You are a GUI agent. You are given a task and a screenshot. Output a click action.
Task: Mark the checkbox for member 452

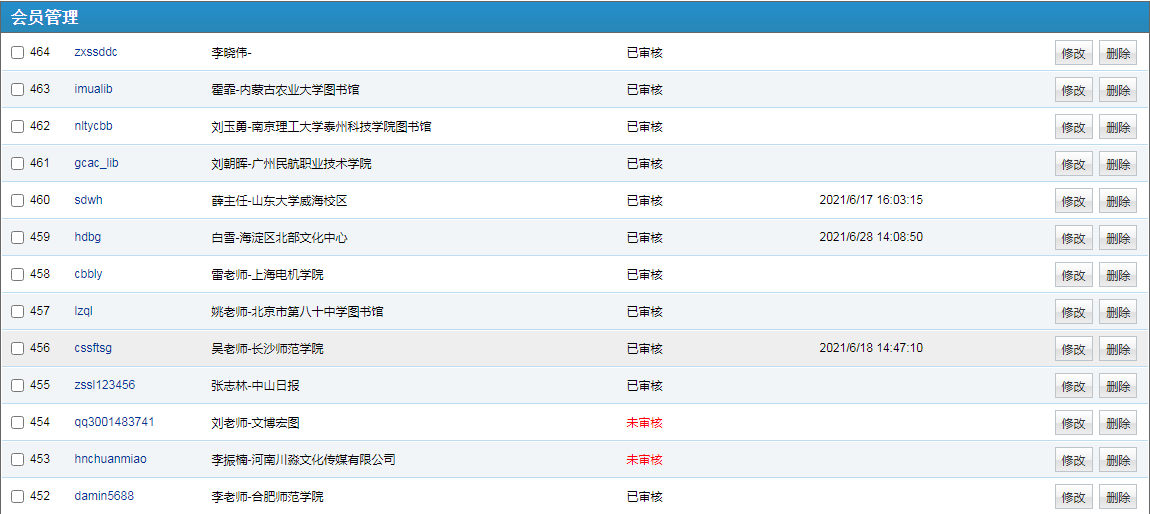(x=17, y=497)
